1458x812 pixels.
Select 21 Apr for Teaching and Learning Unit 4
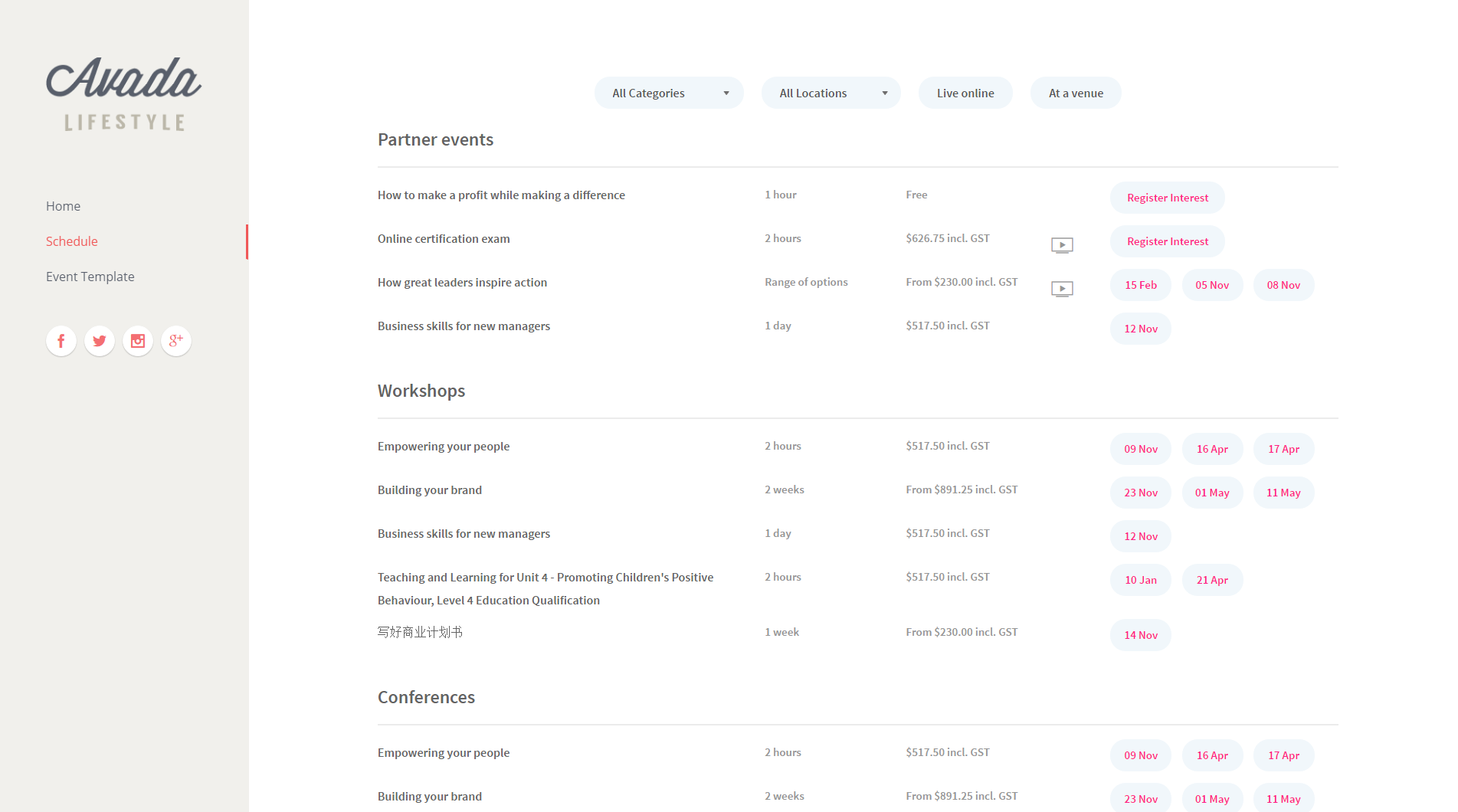(1212, 580)
